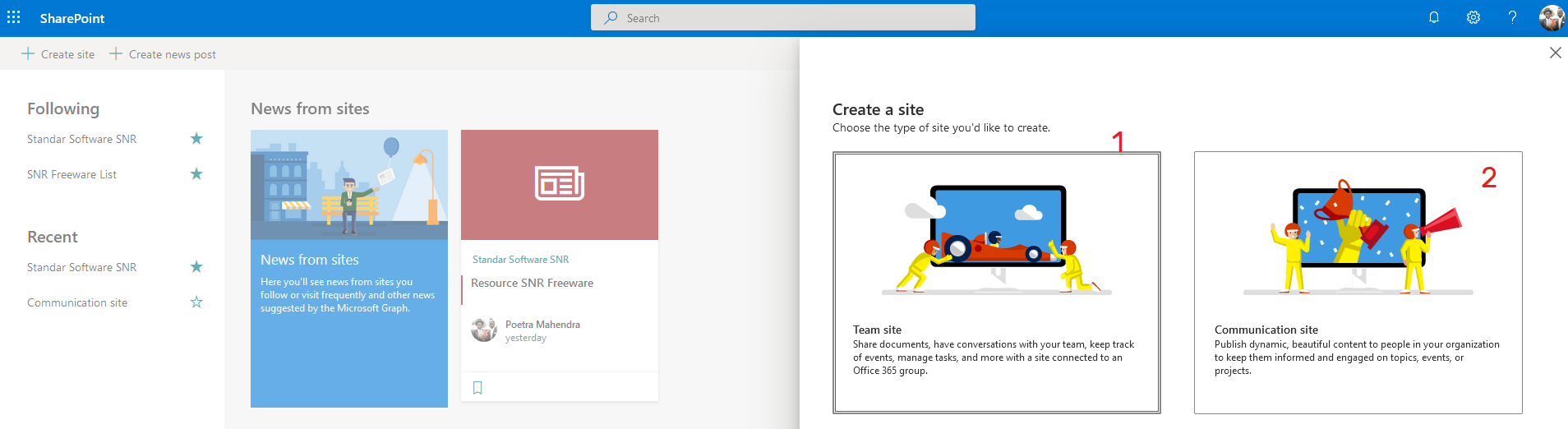Unfollow Standar Software SNR under Recent
Screen dimensions: 1568x429
(196, 266)
